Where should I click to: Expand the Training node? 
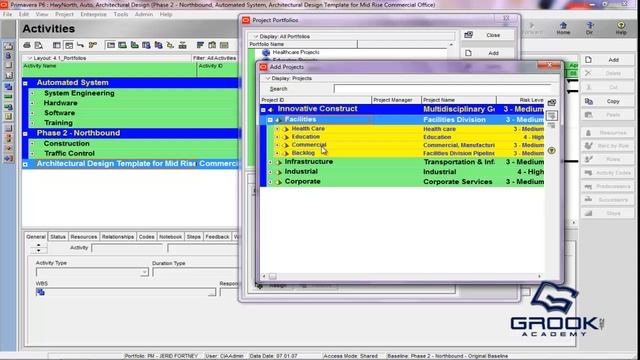pyautogui.click(x=33, y=123)
